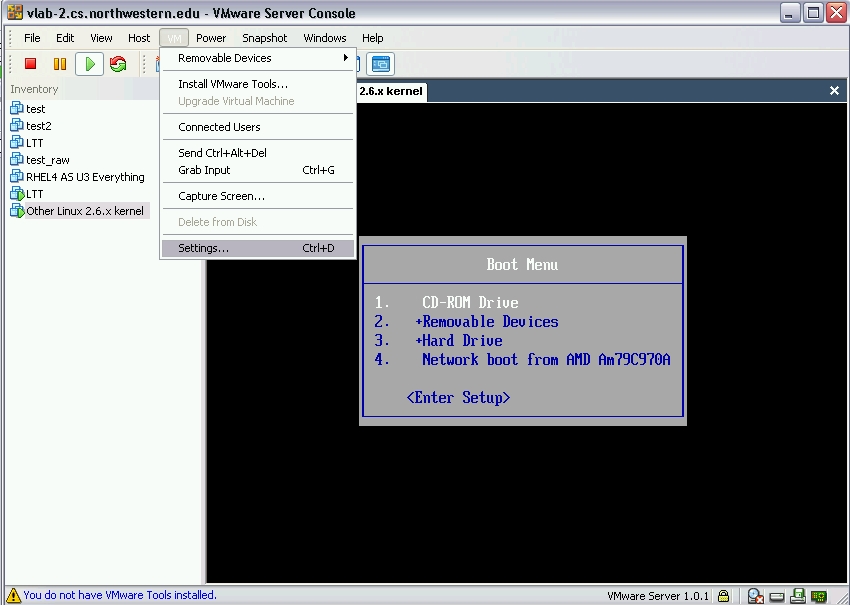Open the Power menu
850x605 pixels.
pos(211,38)
